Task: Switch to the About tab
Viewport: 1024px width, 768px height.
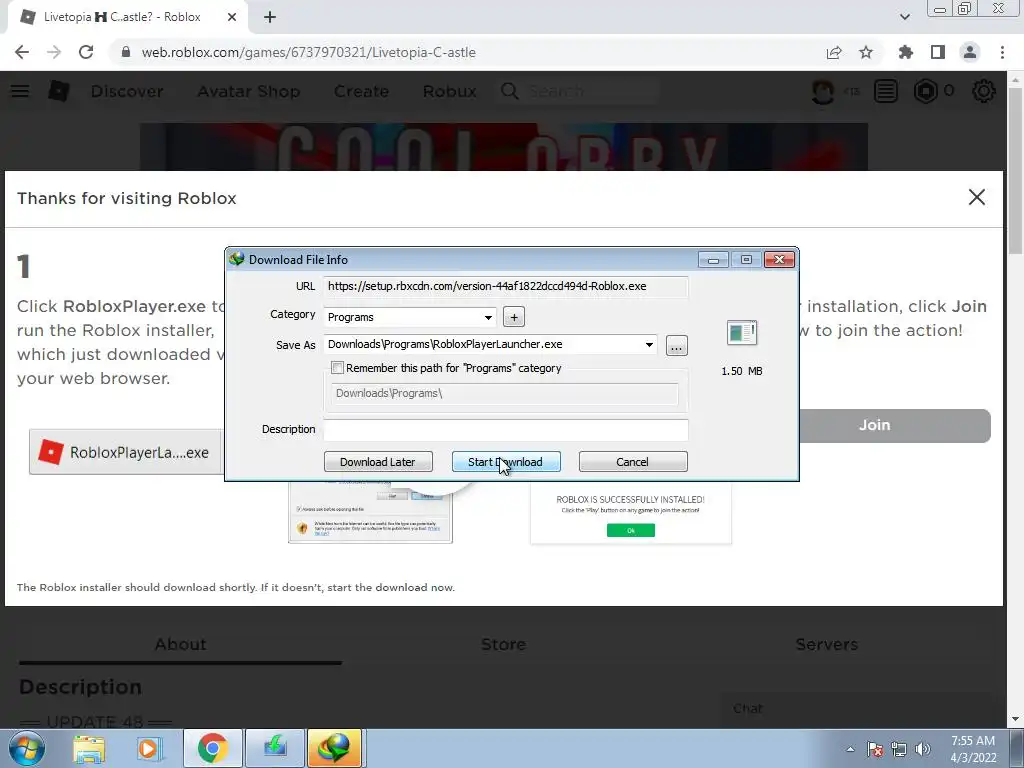Action: [x=180, y=645]
